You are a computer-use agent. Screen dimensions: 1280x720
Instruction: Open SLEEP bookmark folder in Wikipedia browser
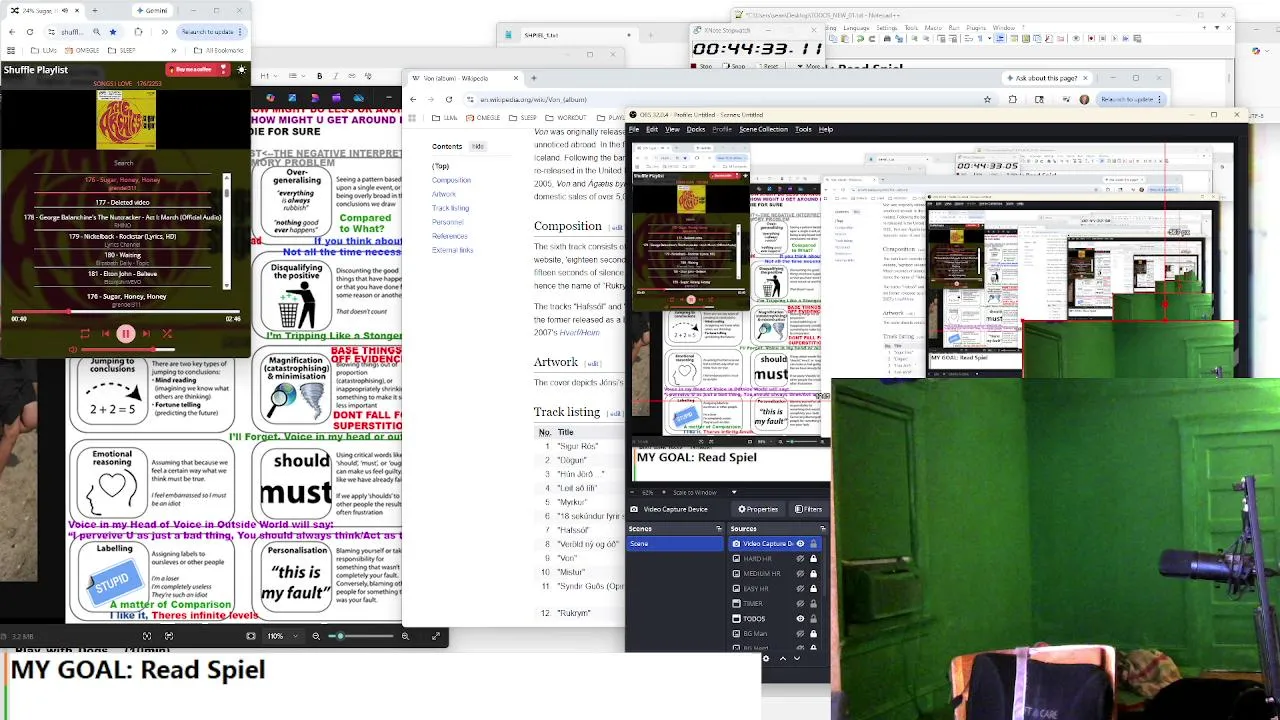point(524,118)
